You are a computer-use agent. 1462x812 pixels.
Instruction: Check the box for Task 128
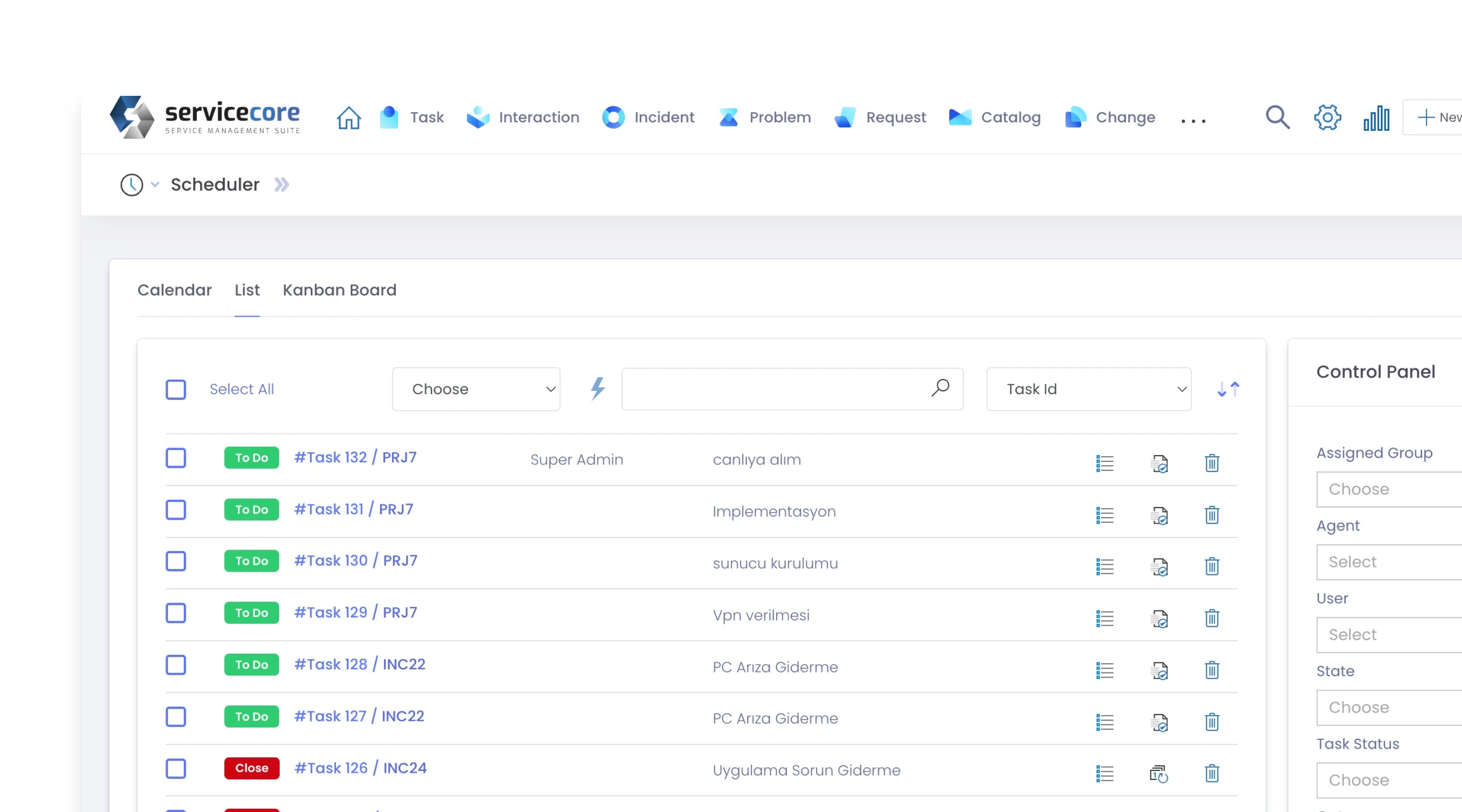[x=176, y=665]
